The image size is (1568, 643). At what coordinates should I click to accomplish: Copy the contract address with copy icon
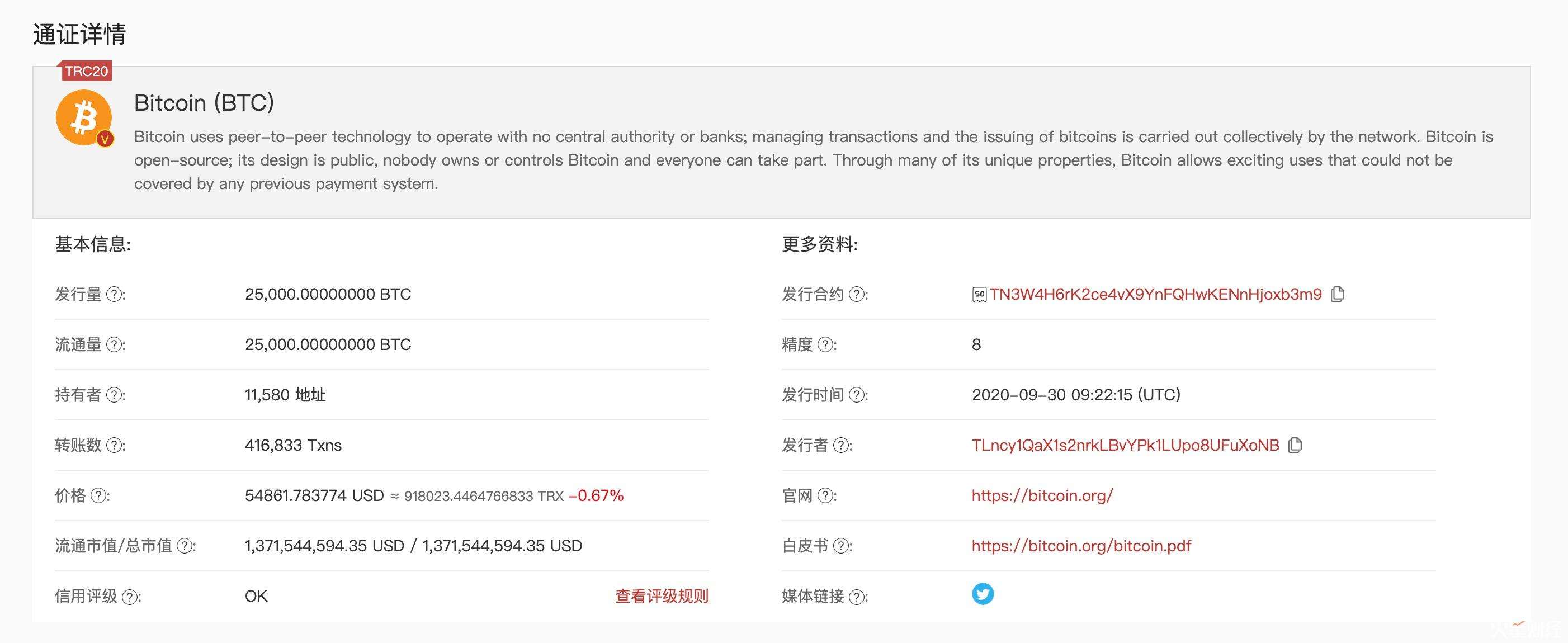click(x=1337, y=294)
